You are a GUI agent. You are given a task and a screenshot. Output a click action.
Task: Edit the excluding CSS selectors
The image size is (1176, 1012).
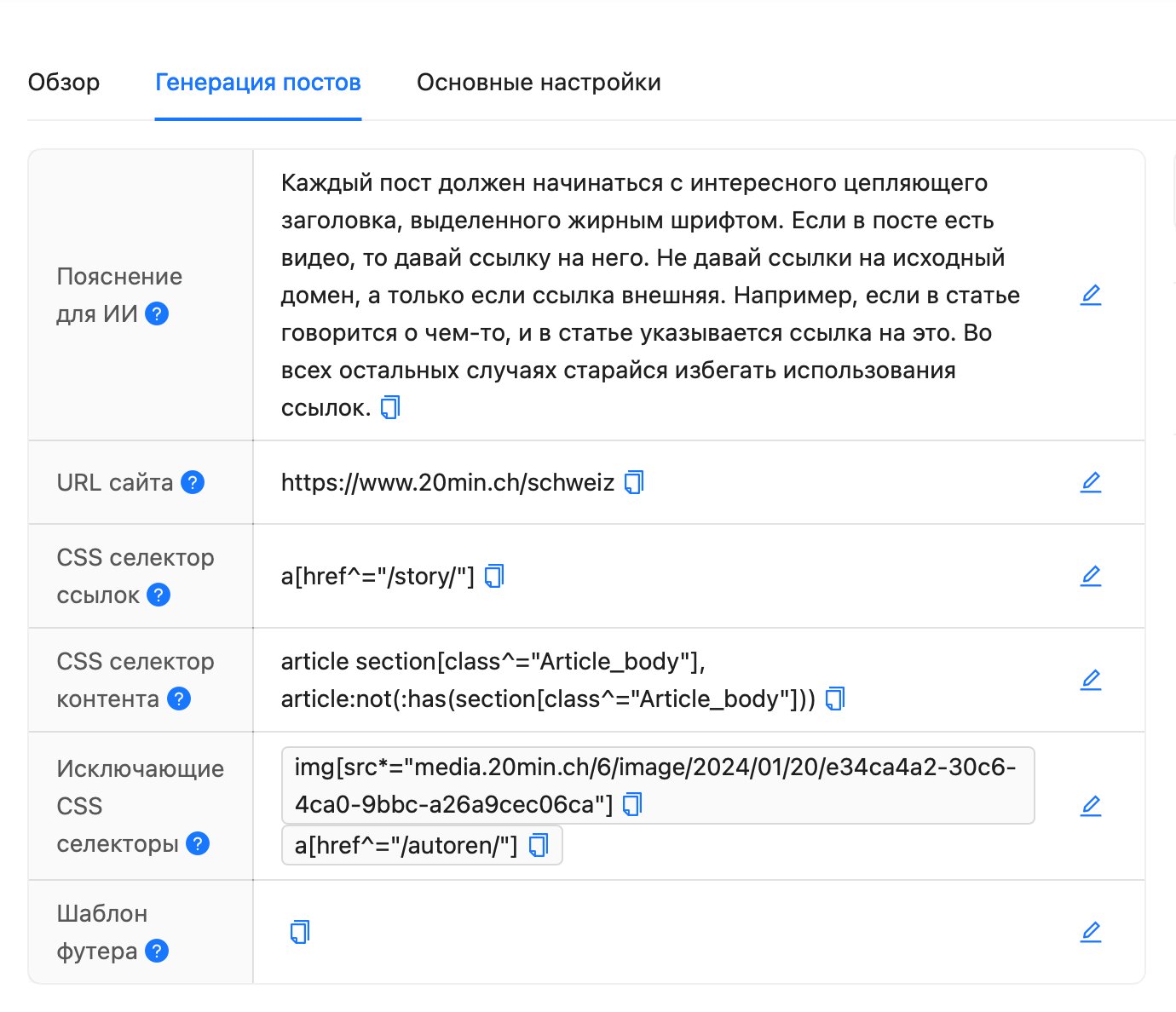[x=1091, y=806]
